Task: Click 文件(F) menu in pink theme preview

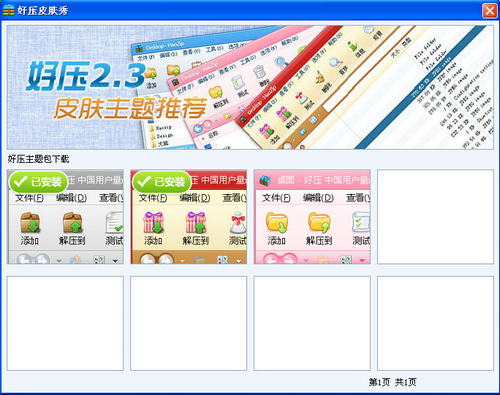Action: (276, 198)
